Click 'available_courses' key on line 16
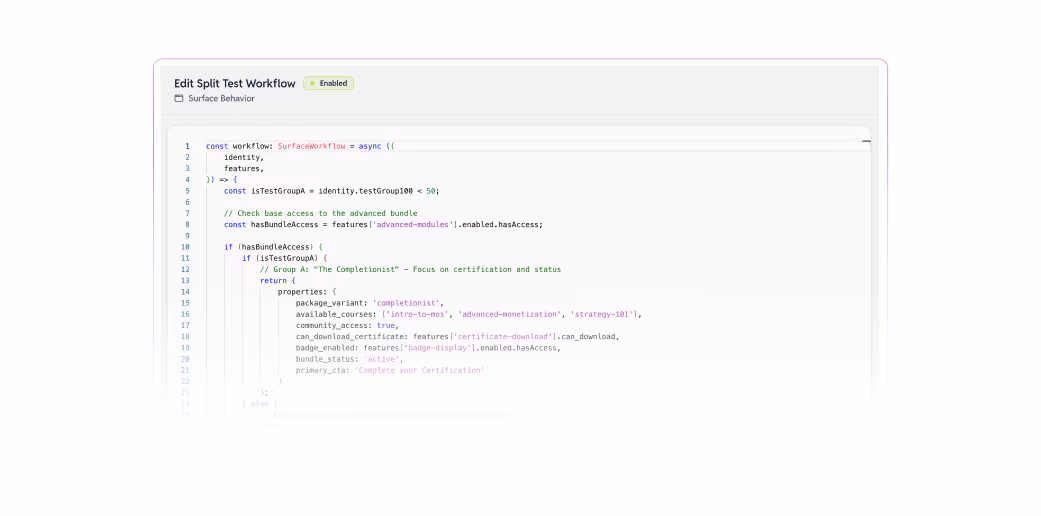Screen dimensions: 1041x516 pyautogui.click(x=334, y=314)
